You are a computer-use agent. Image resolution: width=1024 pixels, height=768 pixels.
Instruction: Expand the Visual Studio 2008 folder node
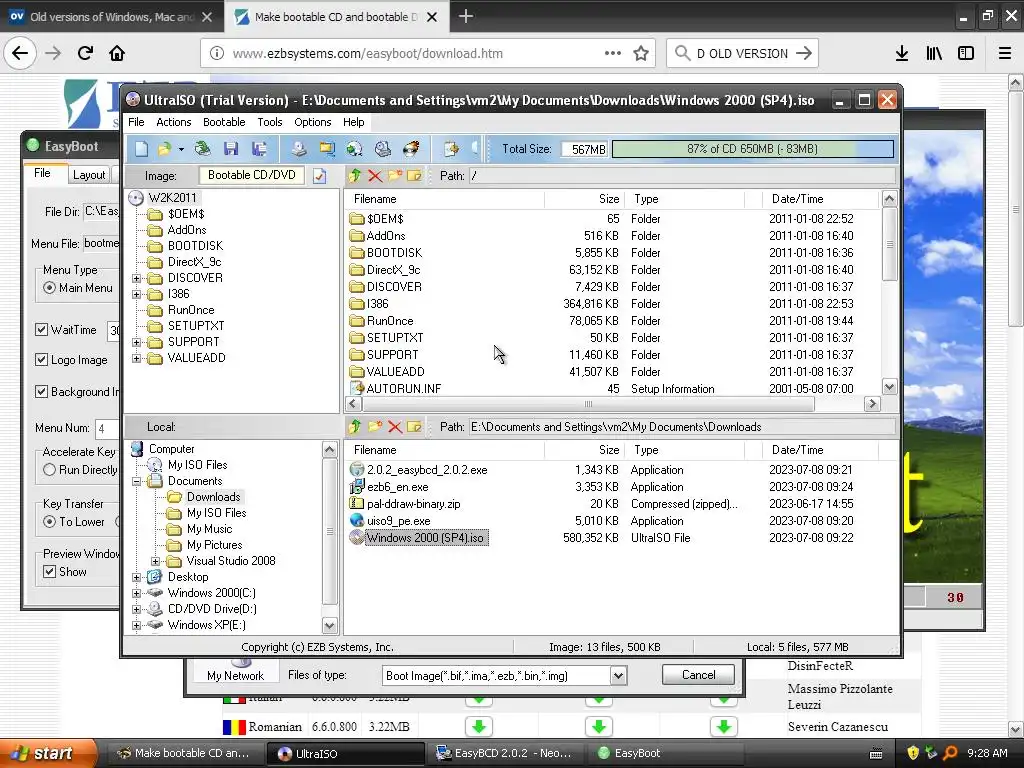click(155, 561)
